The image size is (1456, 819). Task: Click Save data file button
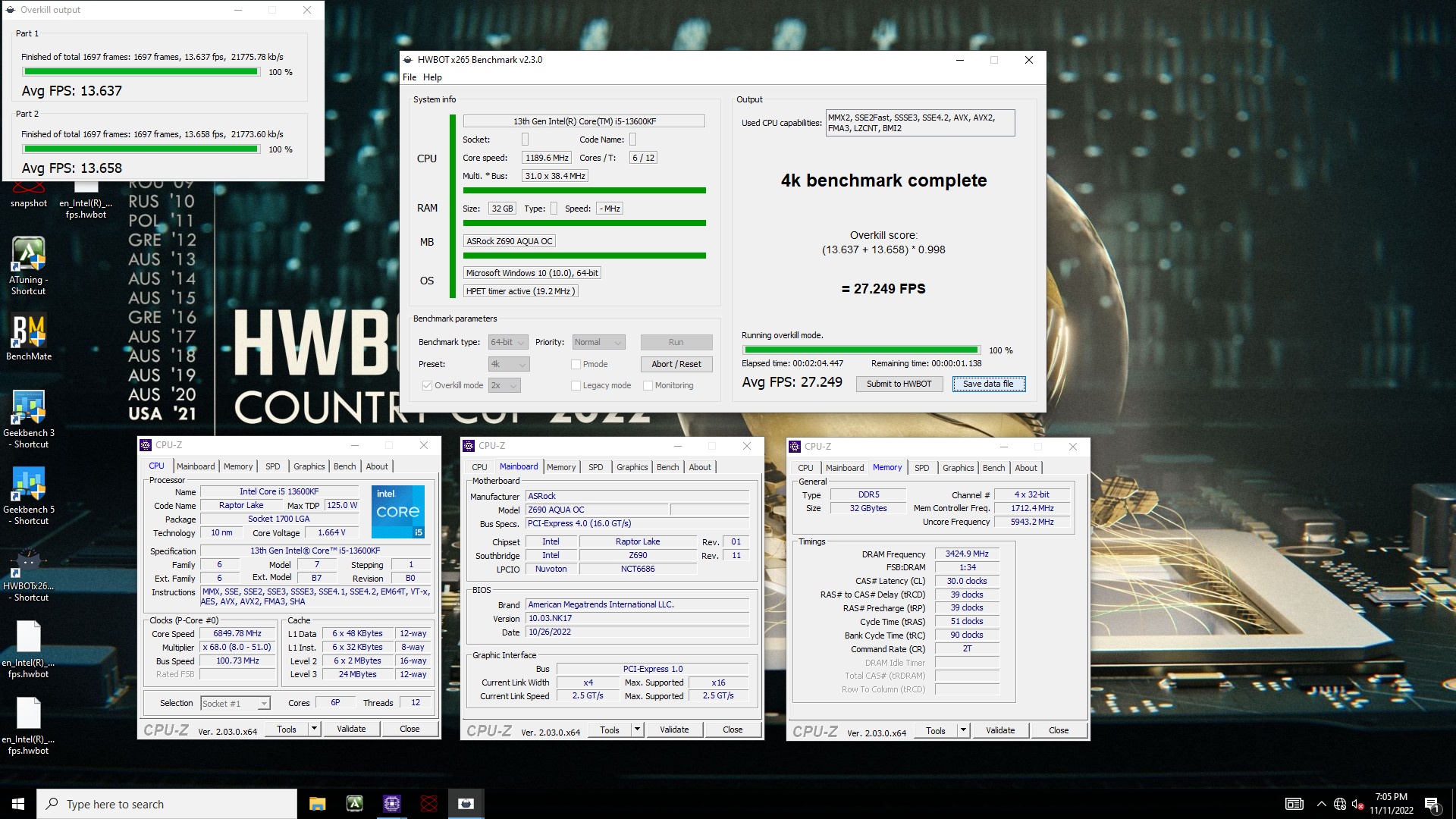(988, 384)
